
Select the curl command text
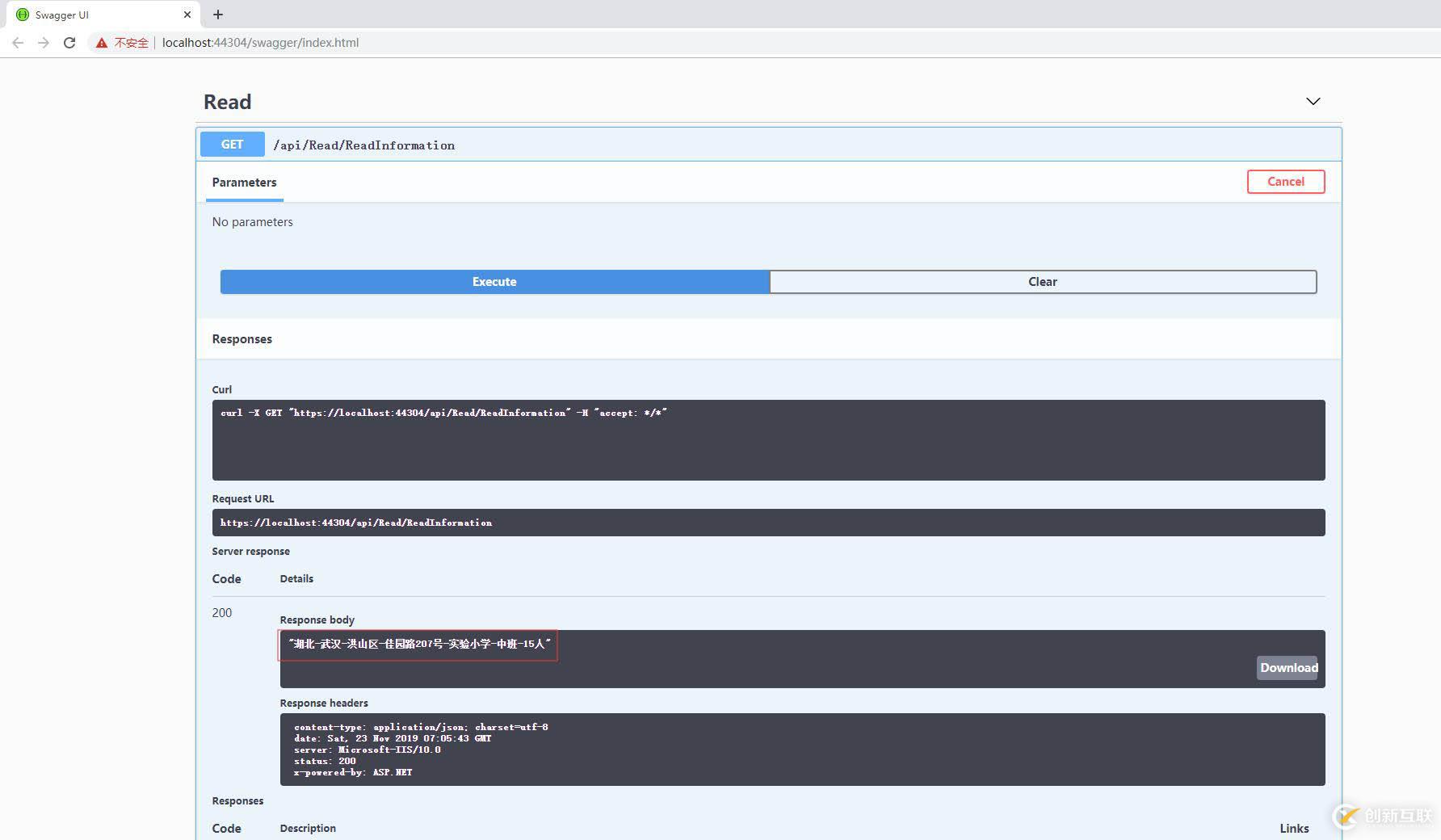[x=443, y=412]
